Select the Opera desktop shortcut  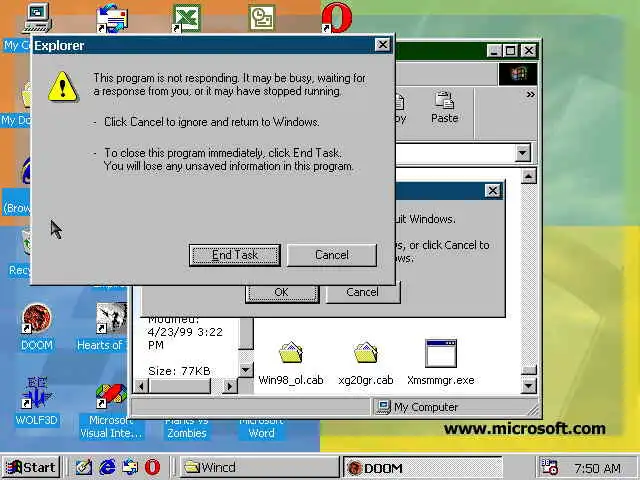pyautogui.click(x=337, y=18)
